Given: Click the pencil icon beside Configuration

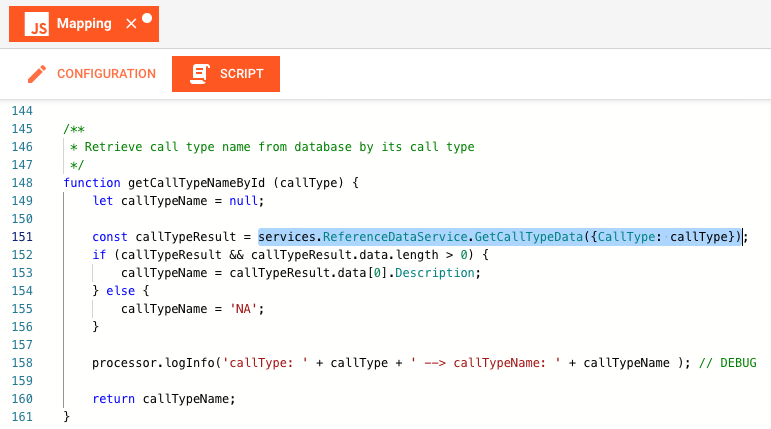Looking at the screenshot, I should coord(37,74).
